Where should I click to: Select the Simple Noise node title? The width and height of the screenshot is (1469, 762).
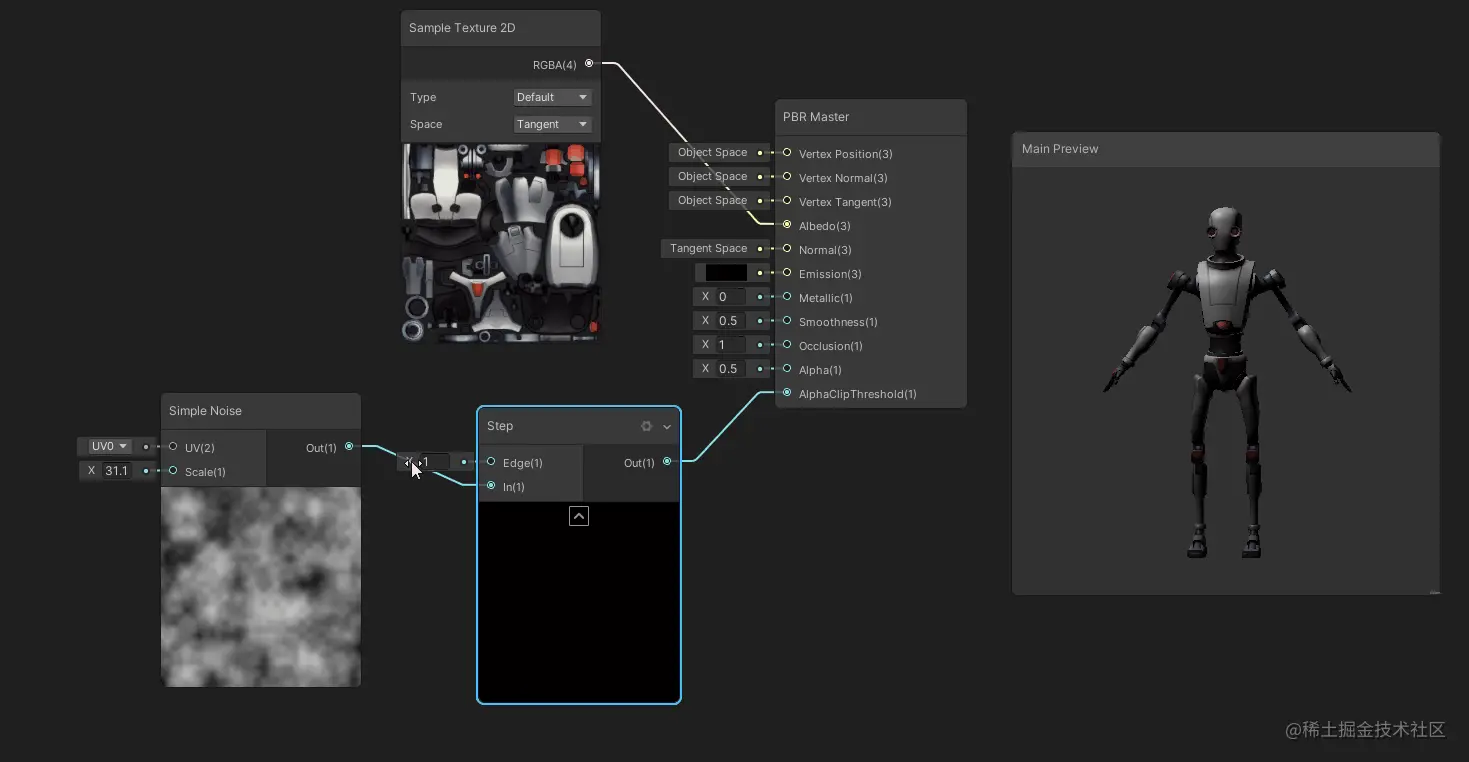pyautogui.click(x=205, y=411)
